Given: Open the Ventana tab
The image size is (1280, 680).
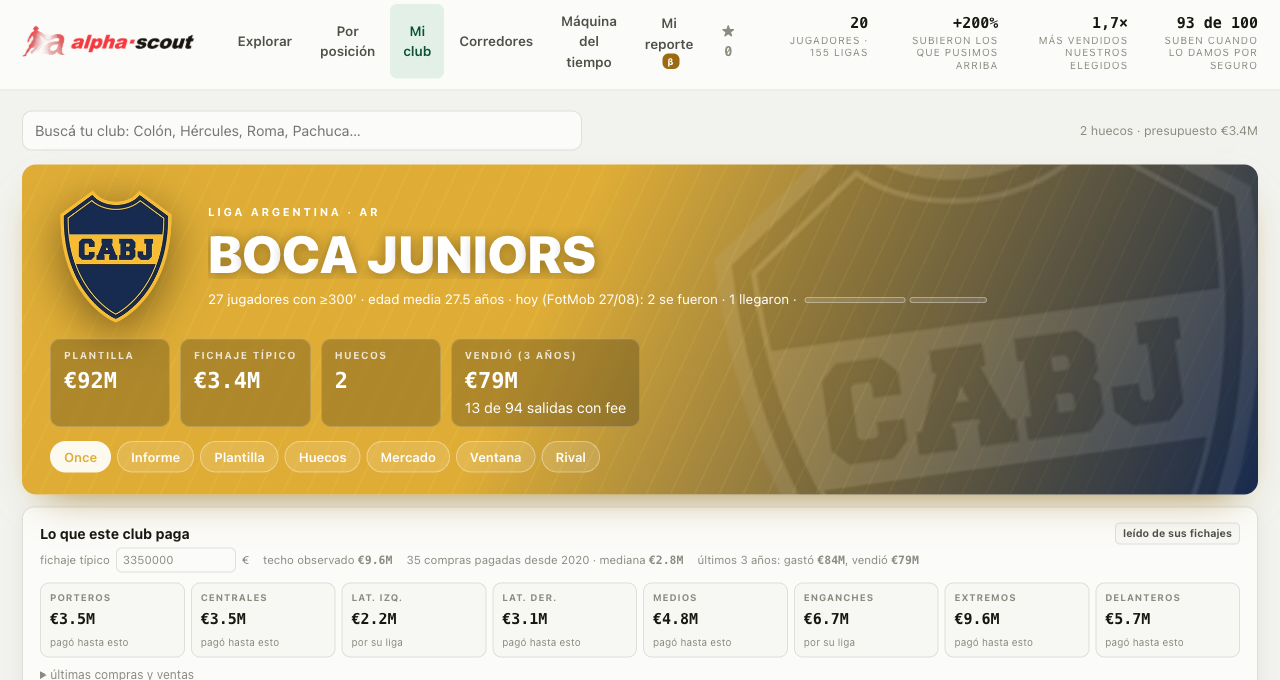Looking at the screenshot, I should tap(496, 457).
